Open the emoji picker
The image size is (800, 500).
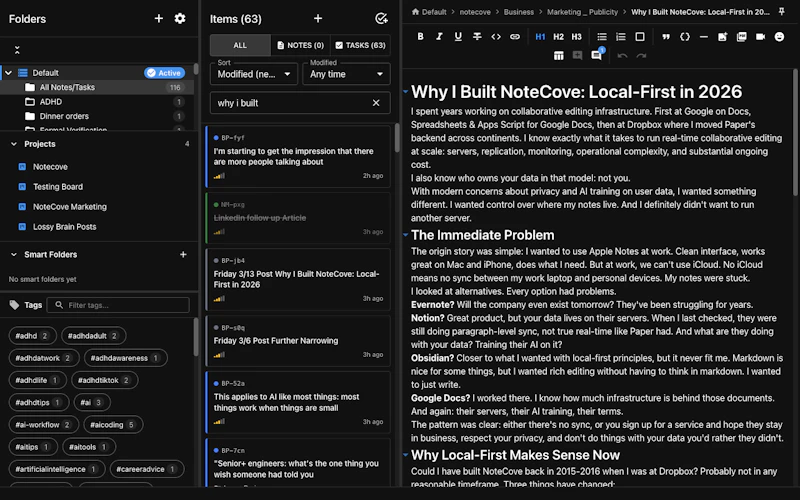pos(779,36)
